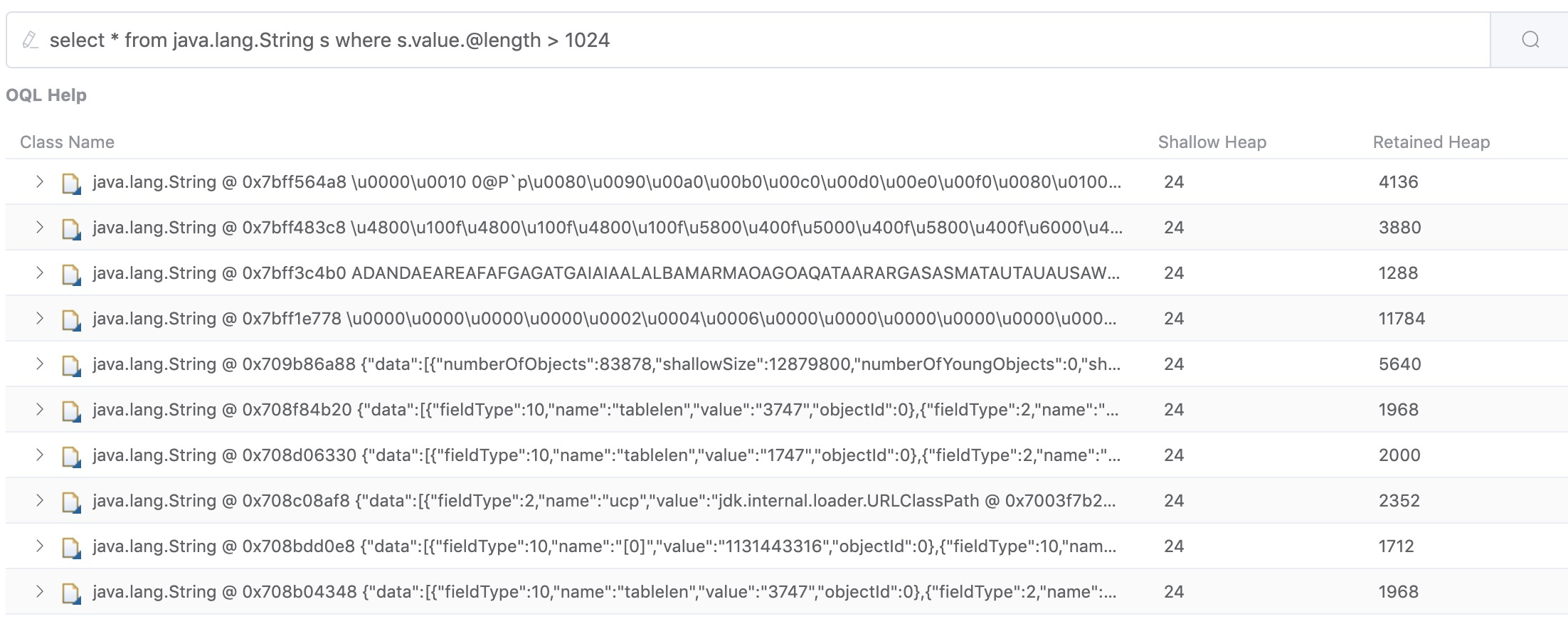
Task: Click the Class Name column header
Action: pyautogui.click(x=67, y=142)
